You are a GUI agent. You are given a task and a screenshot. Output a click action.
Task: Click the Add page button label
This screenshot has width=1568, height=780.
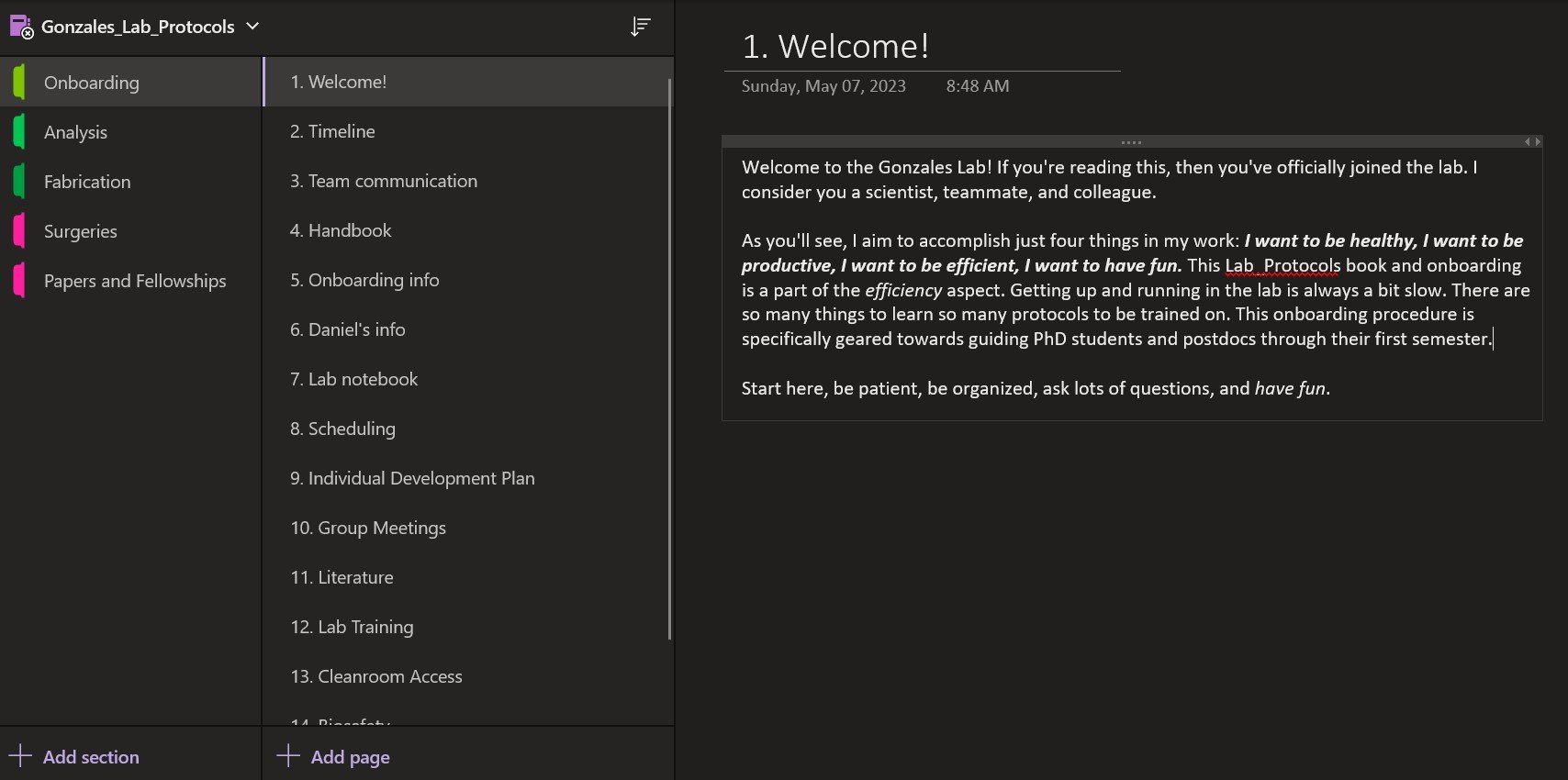(x=350, y=757)
